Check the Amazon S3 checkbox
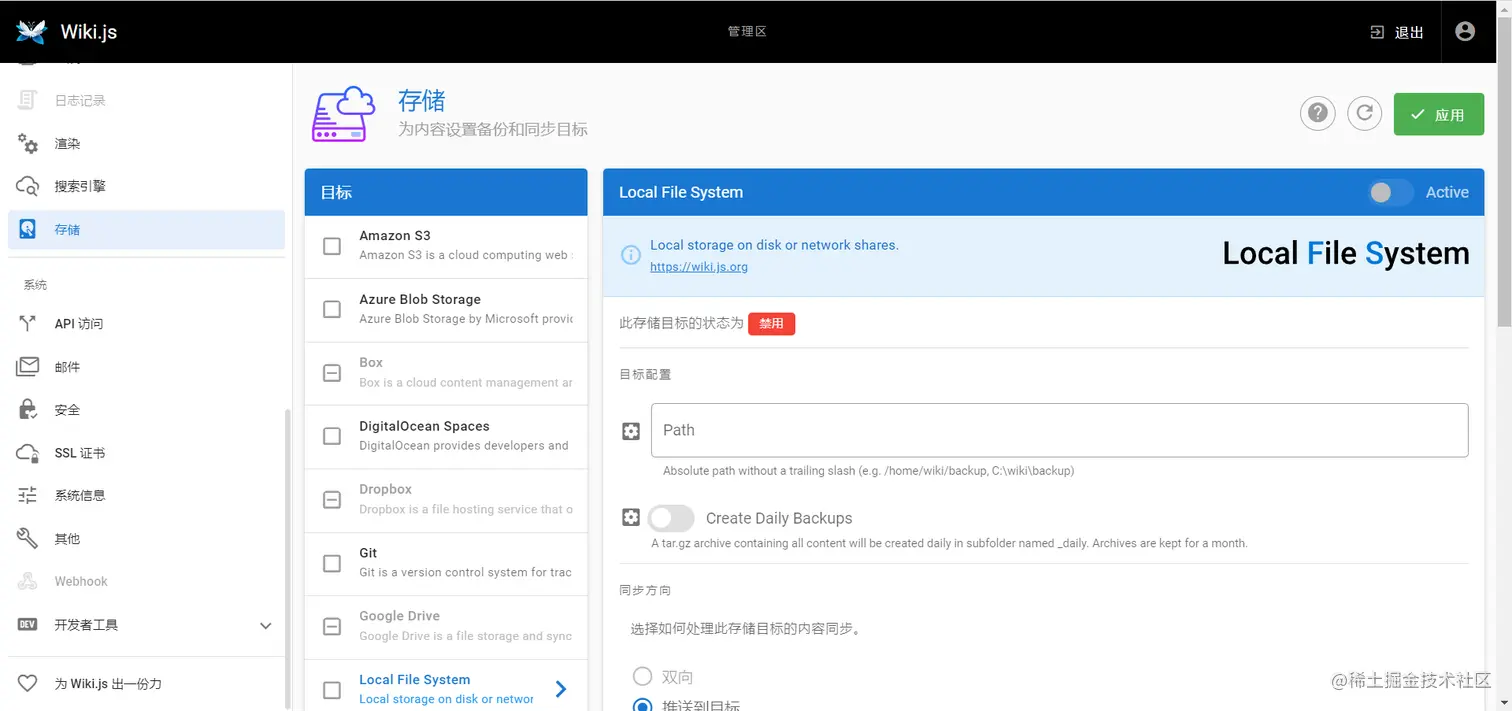 [x=332, y=246]
